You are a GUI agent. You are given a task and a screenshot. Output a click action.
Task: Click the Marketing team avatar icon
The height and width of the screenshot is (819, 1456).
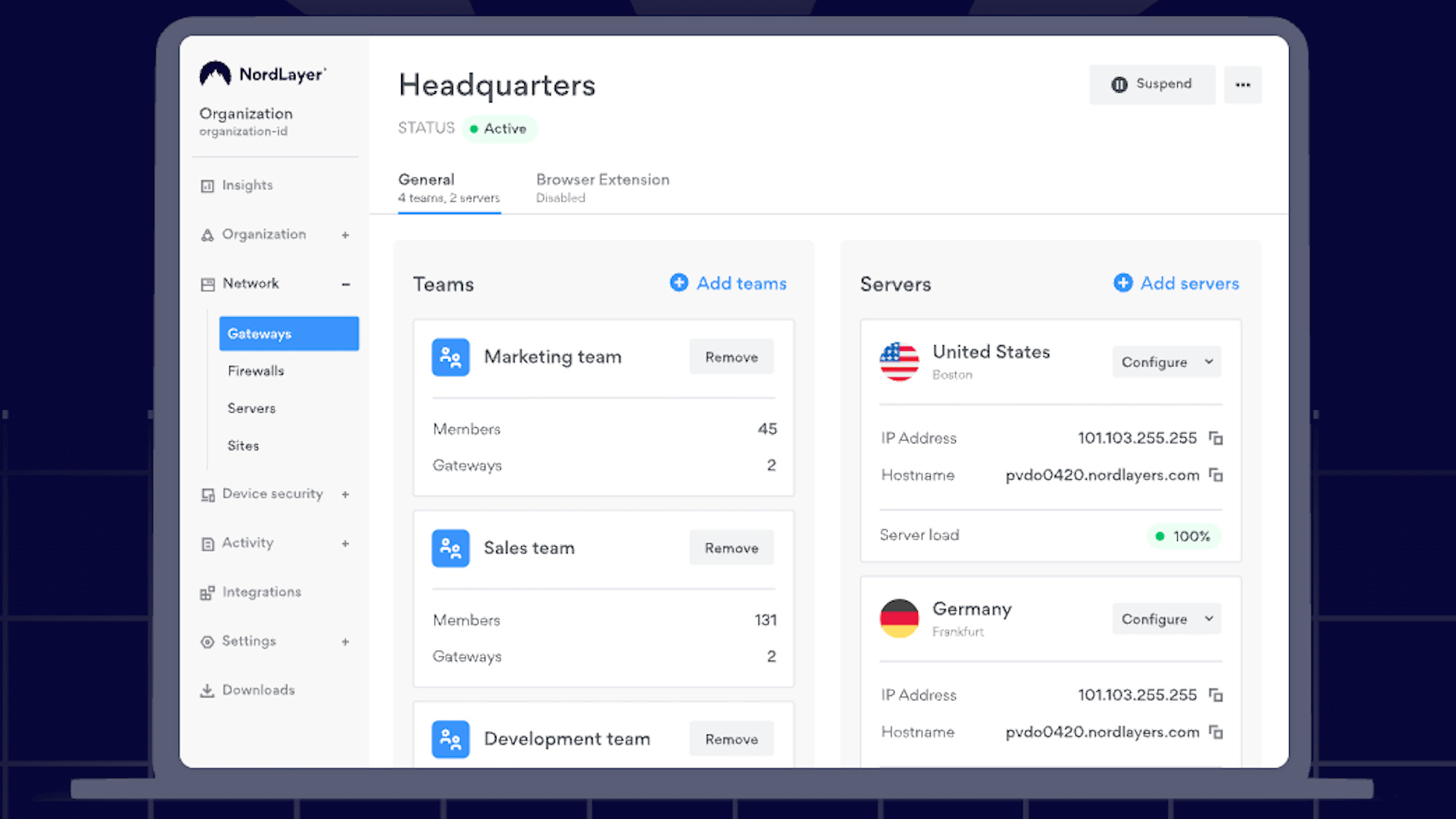[450, 357]
